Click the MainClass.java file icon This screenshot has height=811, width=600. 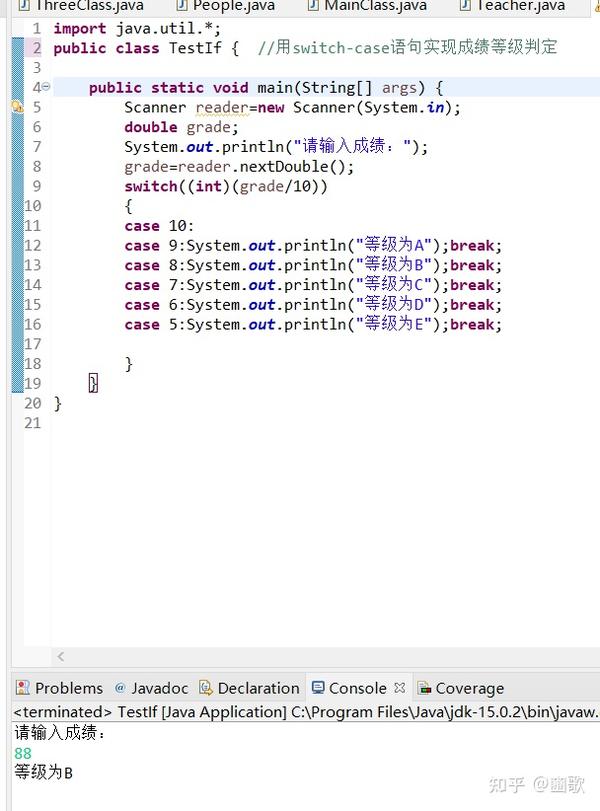313,6
